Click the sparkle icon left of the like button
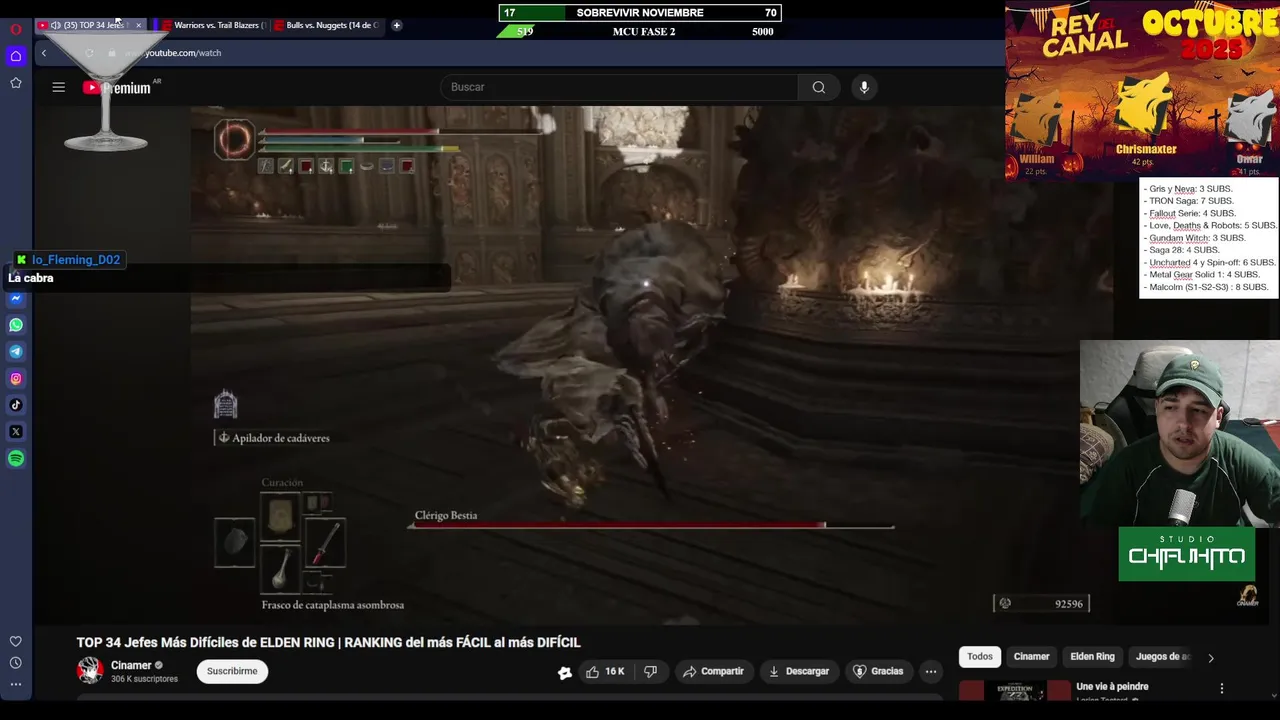 point(565,673)
